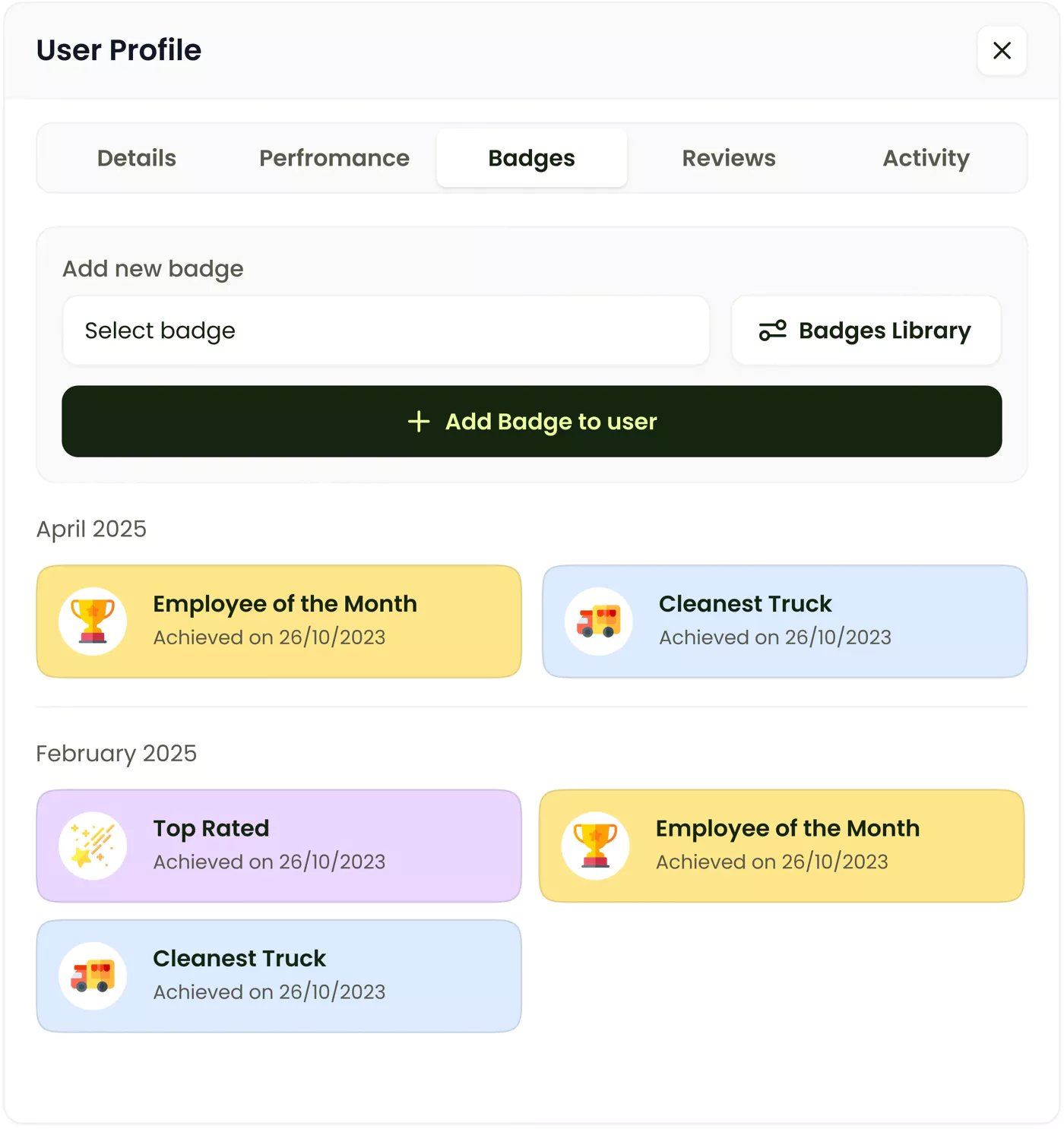
Task: Click the plus icon inside Add Badge to user
Action: (x=419, y=422)
